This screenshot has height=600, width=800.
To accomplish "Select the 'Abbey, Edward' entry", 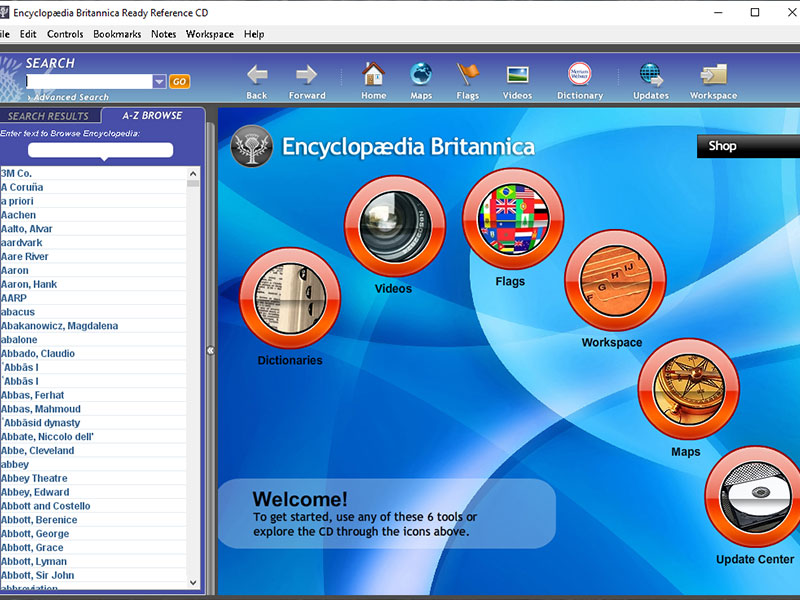I will pyautogui.click(x=93, y=492).
